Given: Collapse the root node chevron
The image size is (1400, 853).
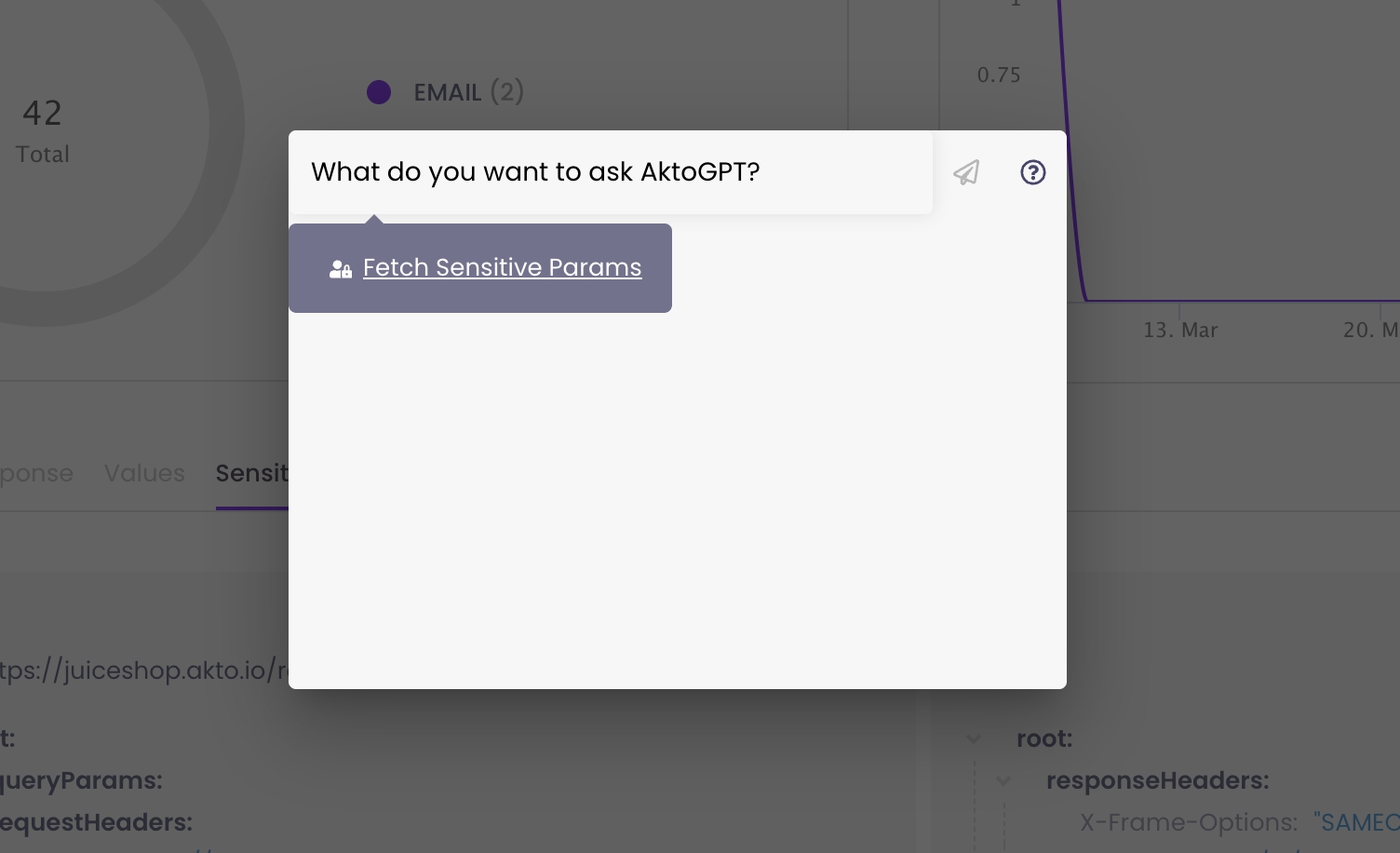Looking at the screenshot, I should point(974,738).
